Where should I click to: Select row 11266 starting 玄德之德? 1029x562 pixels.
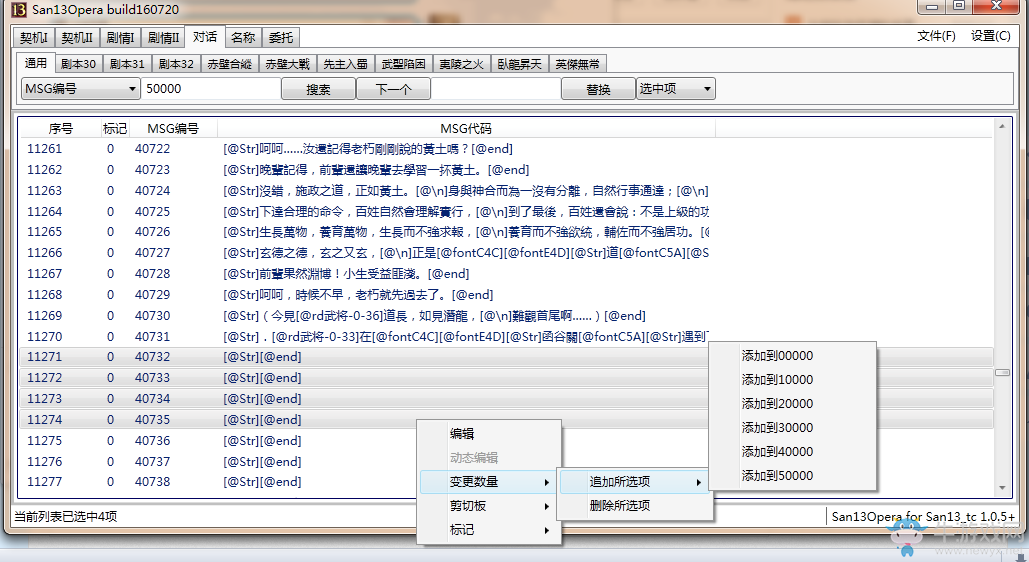click(x=506, y=253)
